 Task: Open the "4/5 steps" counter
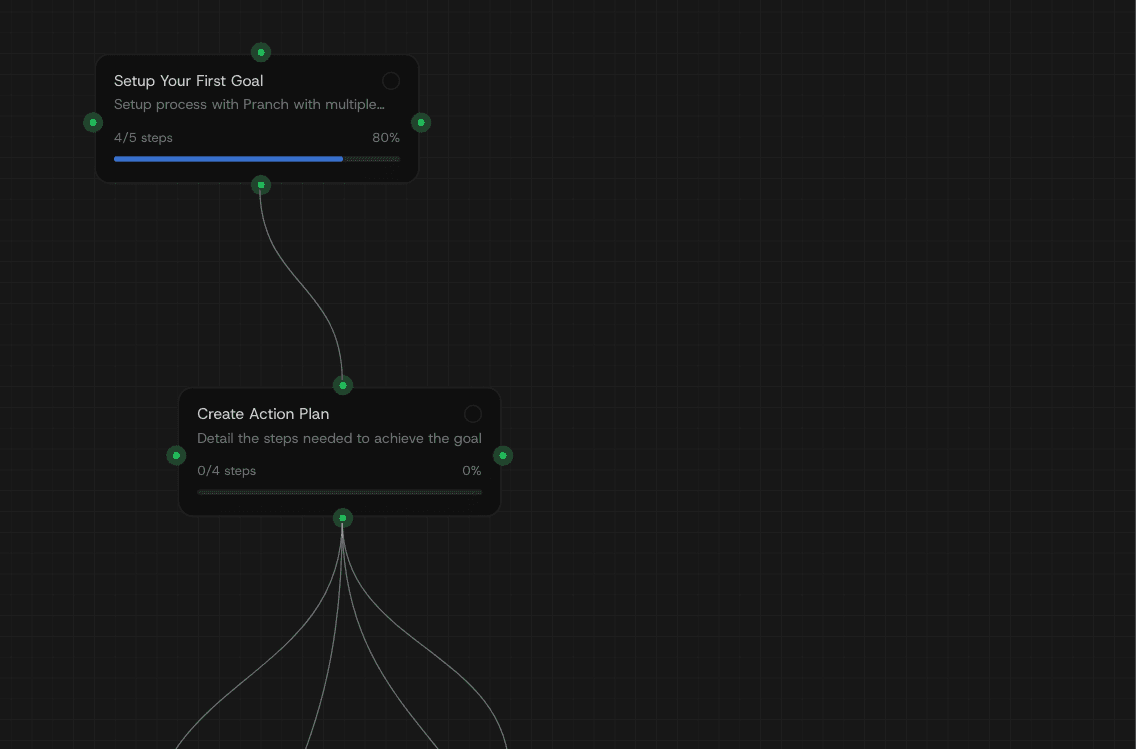coord(143,138)
